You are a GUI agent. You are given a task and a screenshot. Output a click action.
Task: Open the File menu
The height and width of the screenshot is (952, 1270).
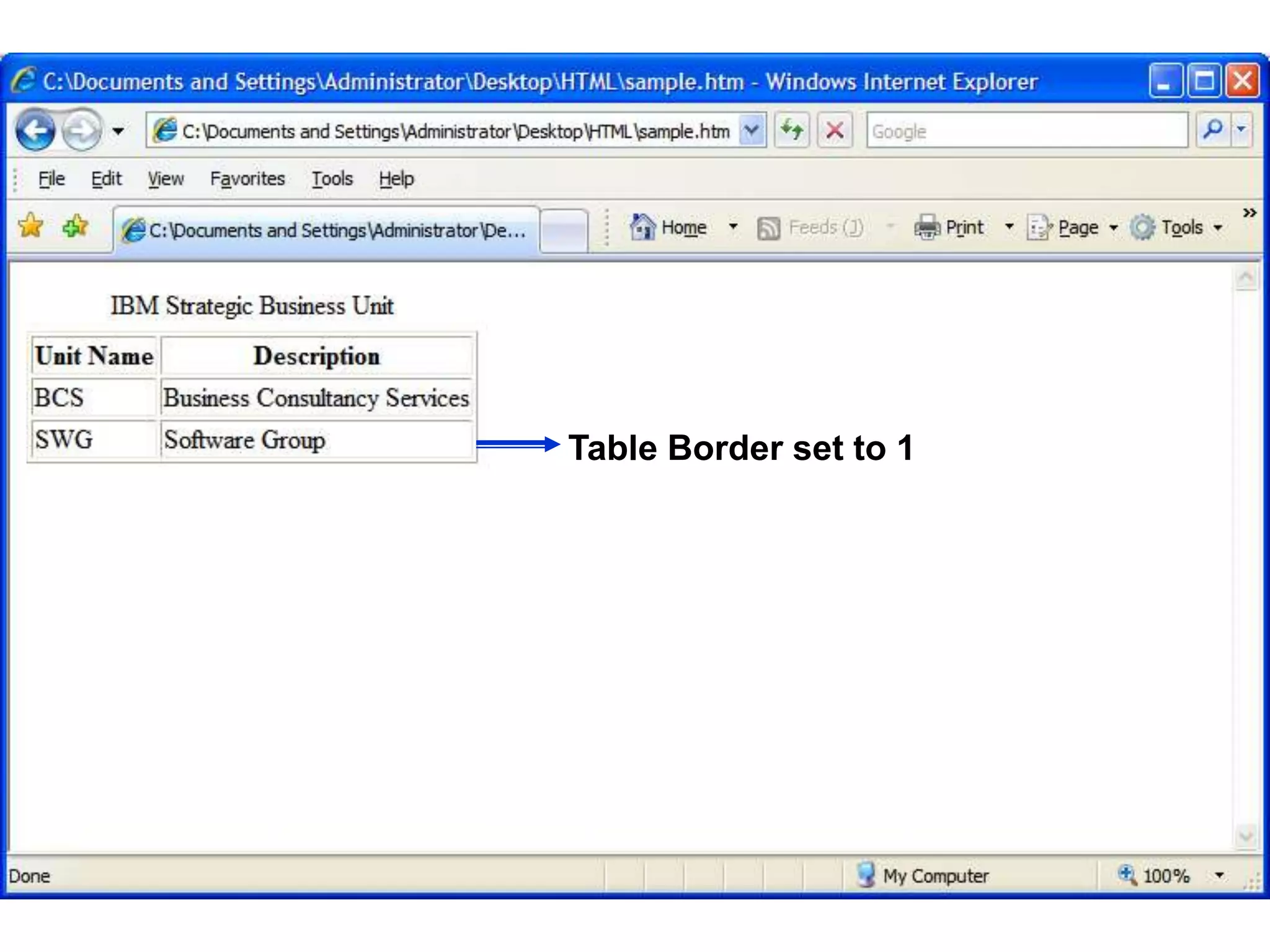pos(51,178)
